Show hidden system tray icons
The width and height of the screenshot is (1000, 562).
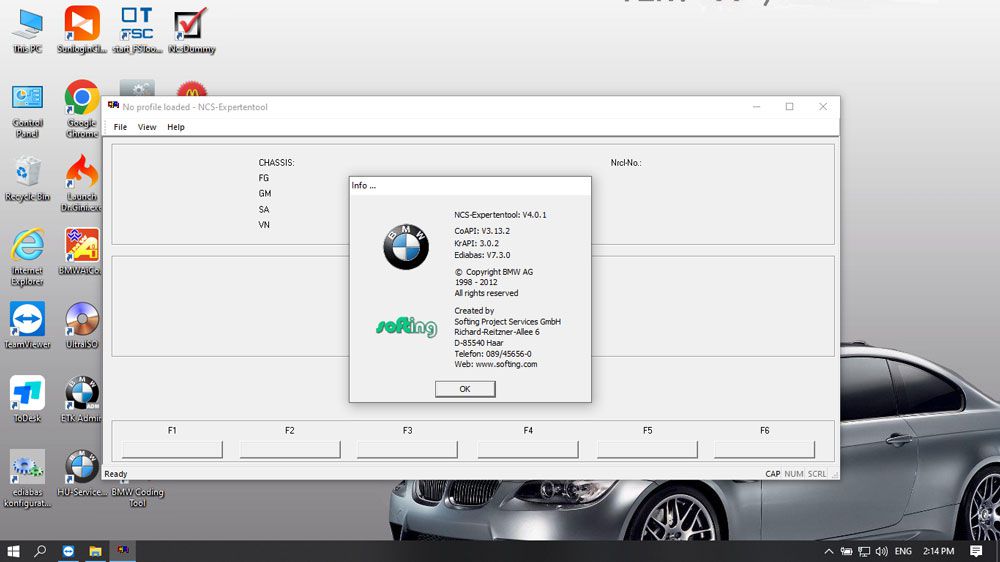(828, 551)
